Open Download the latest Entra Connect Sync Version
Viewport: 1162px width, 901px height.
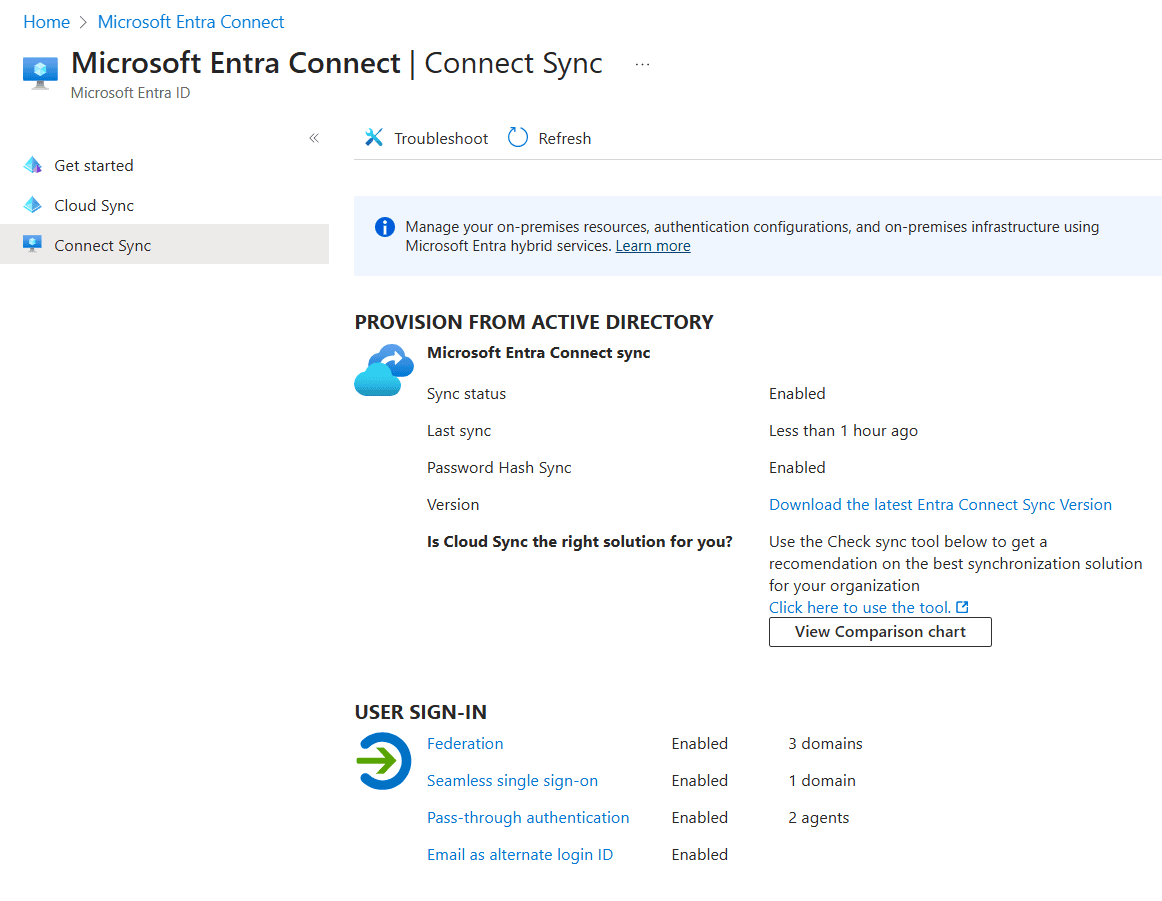940,505
